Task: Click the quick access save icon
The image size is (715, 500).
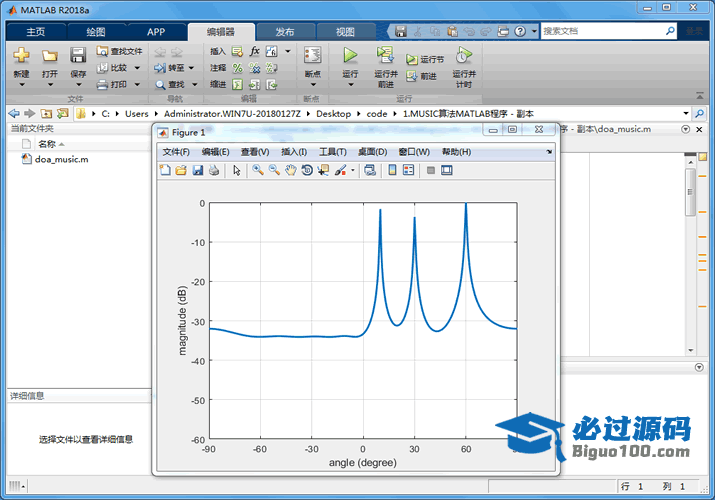Action: (400, 31)
